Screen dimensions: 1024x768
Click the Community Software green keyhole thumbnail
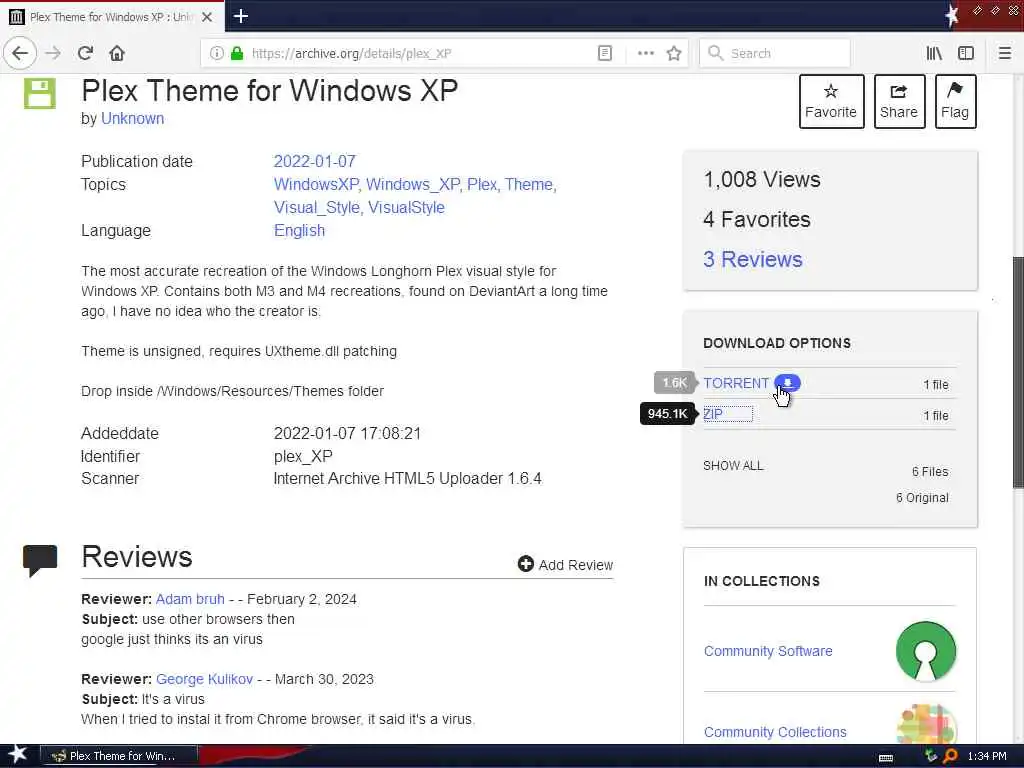tap(925, 651)
